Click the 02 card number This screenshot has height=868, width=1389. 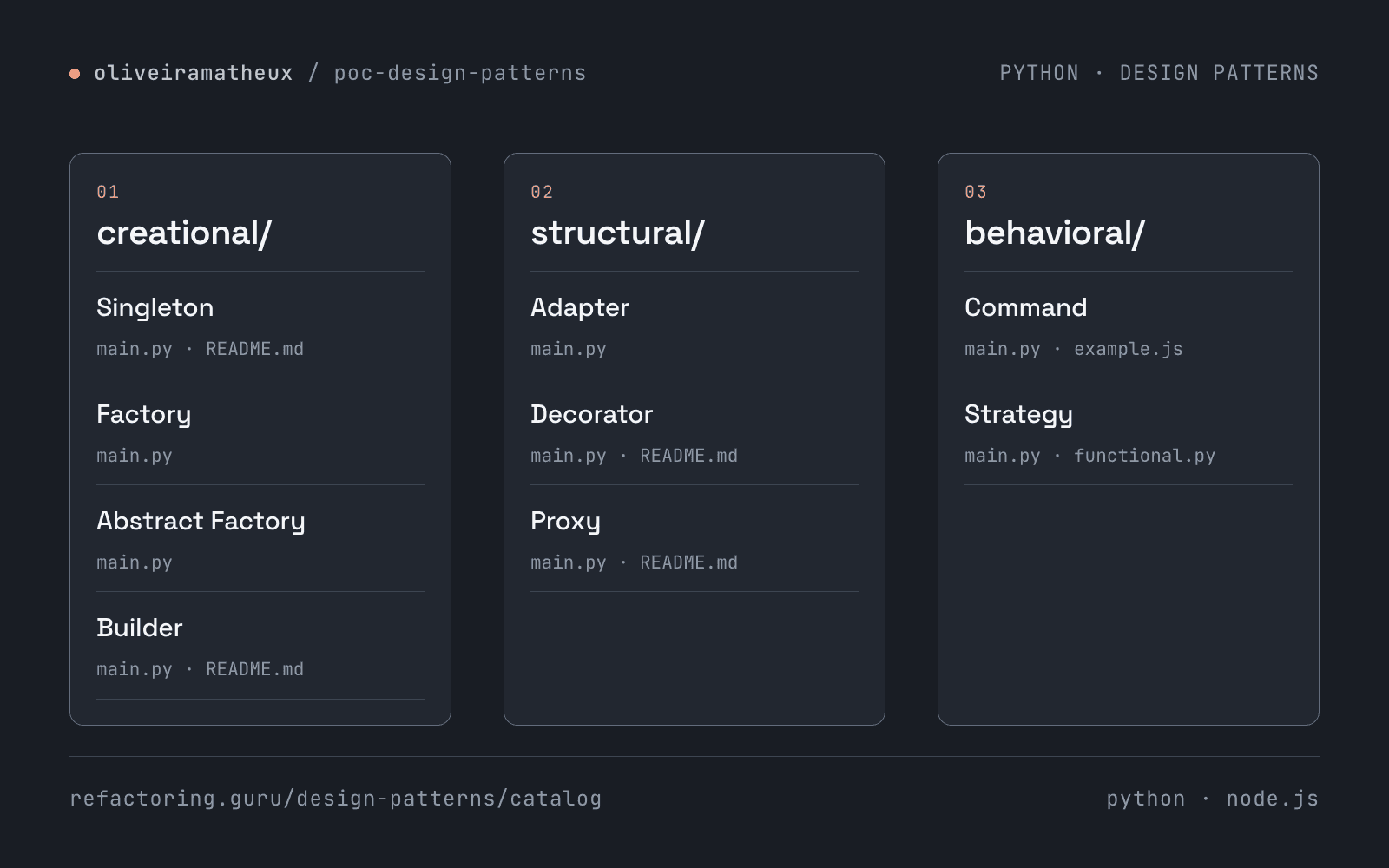click(542, 192)
